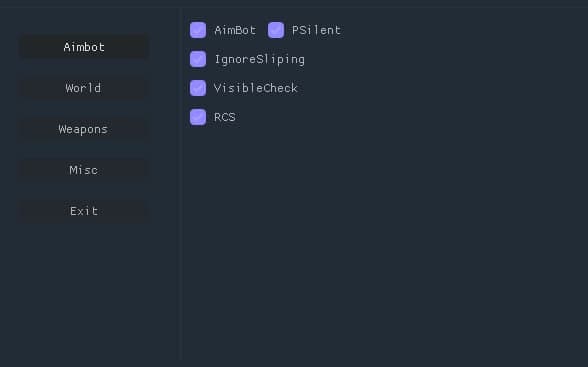Click empty sidebar space above Aimbot button

click(x=84, y=21)
